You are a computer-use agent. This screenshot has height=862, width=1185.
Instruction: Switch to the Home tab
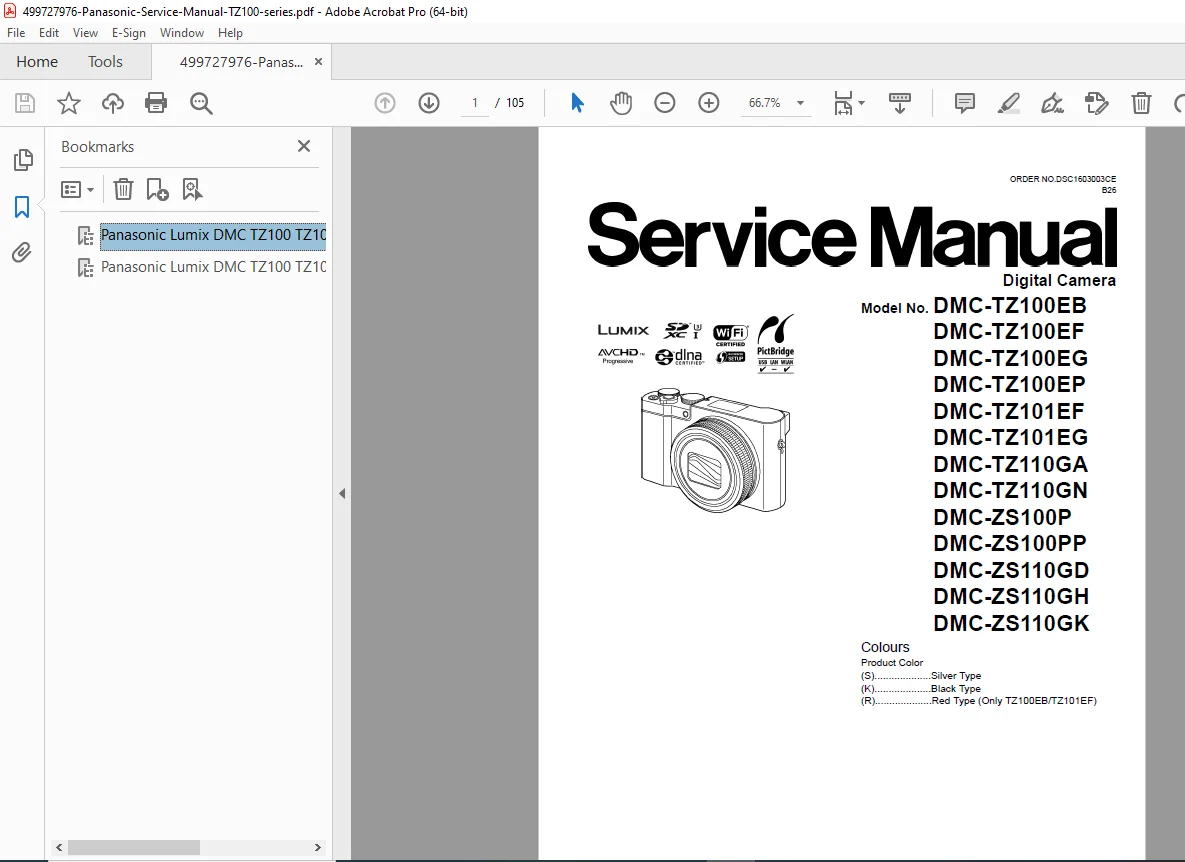pyautogui.click(x=37, y=62)
